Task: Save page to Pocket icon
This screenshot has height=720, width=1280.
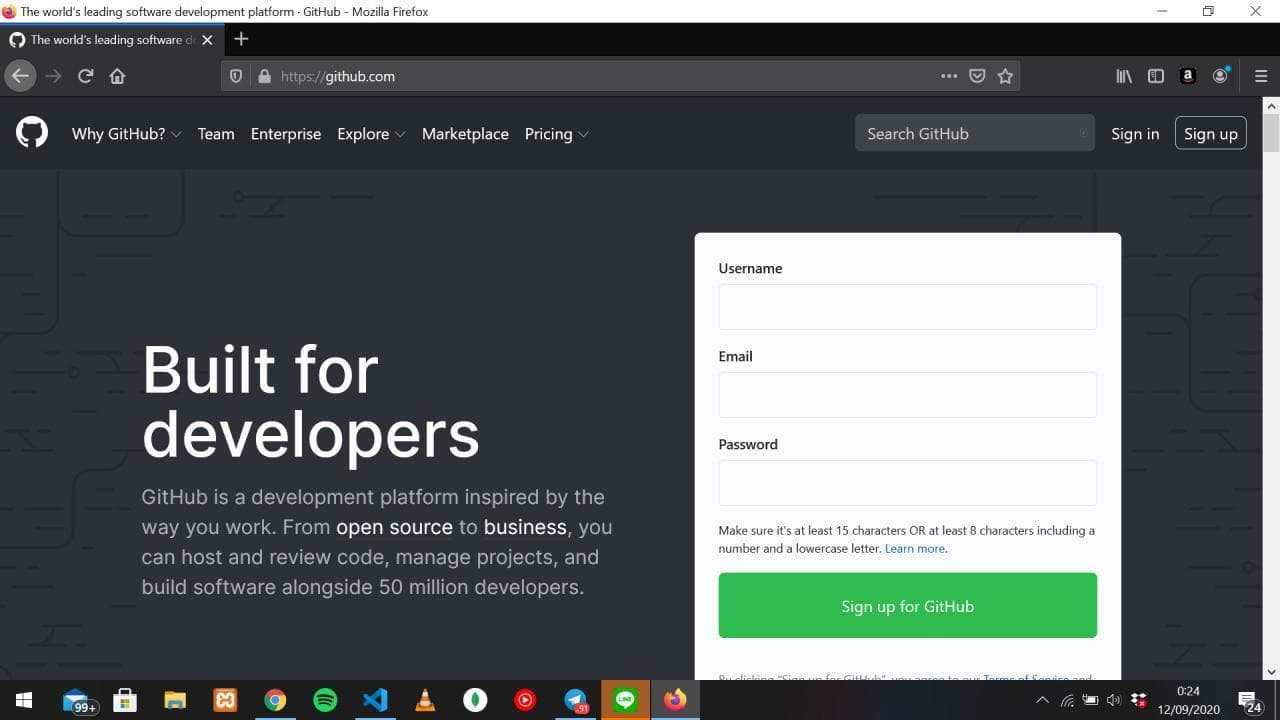Action: pyautogui.click(x=977, y=76)
